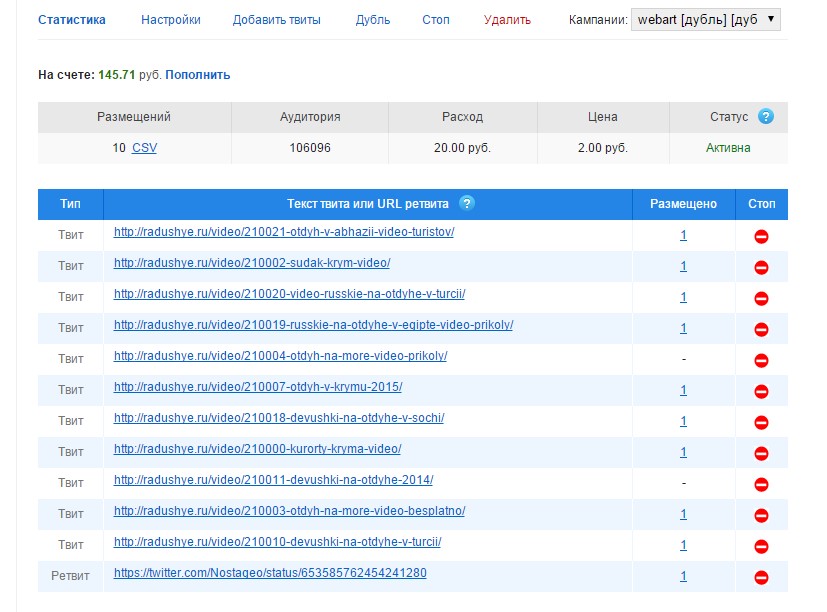This screenshot has width=827, height=612.
Task: Open the otdyh-v-krymu-2015 URL
Action: (x=258, y=387)
